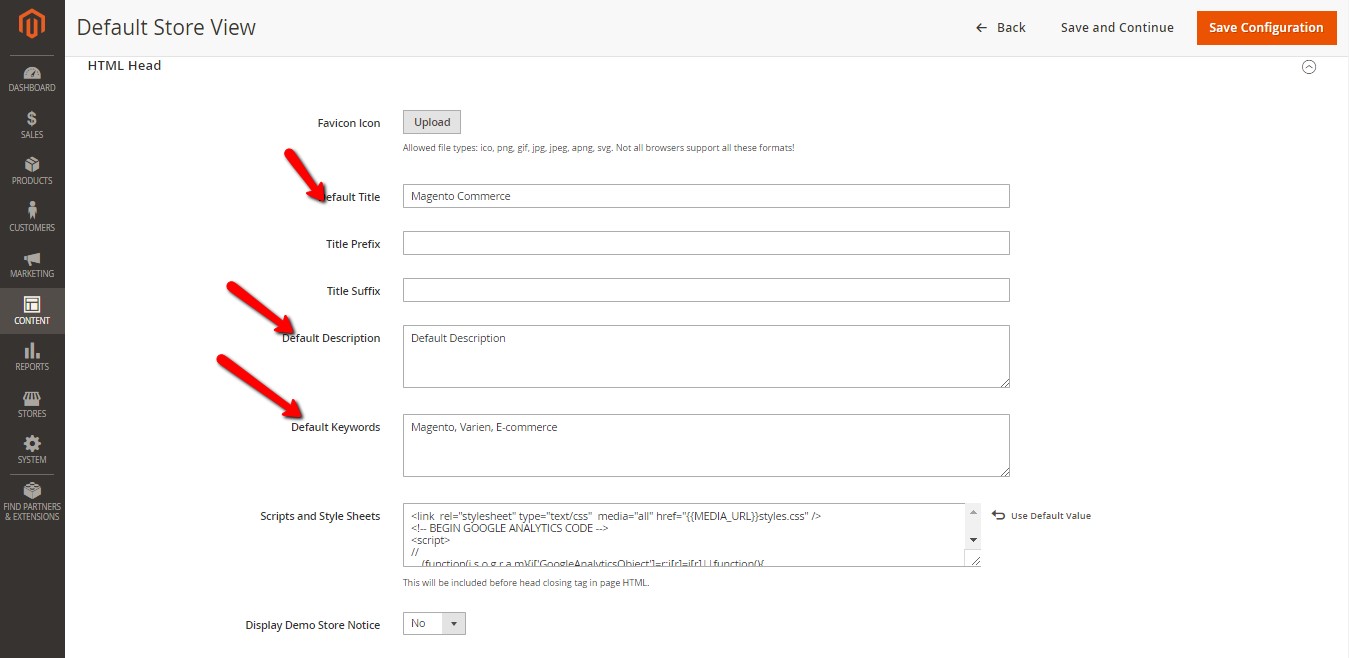Click the Favicon Icon label
The height and width of the screenshot is (658, 1349).
[349, 123]
